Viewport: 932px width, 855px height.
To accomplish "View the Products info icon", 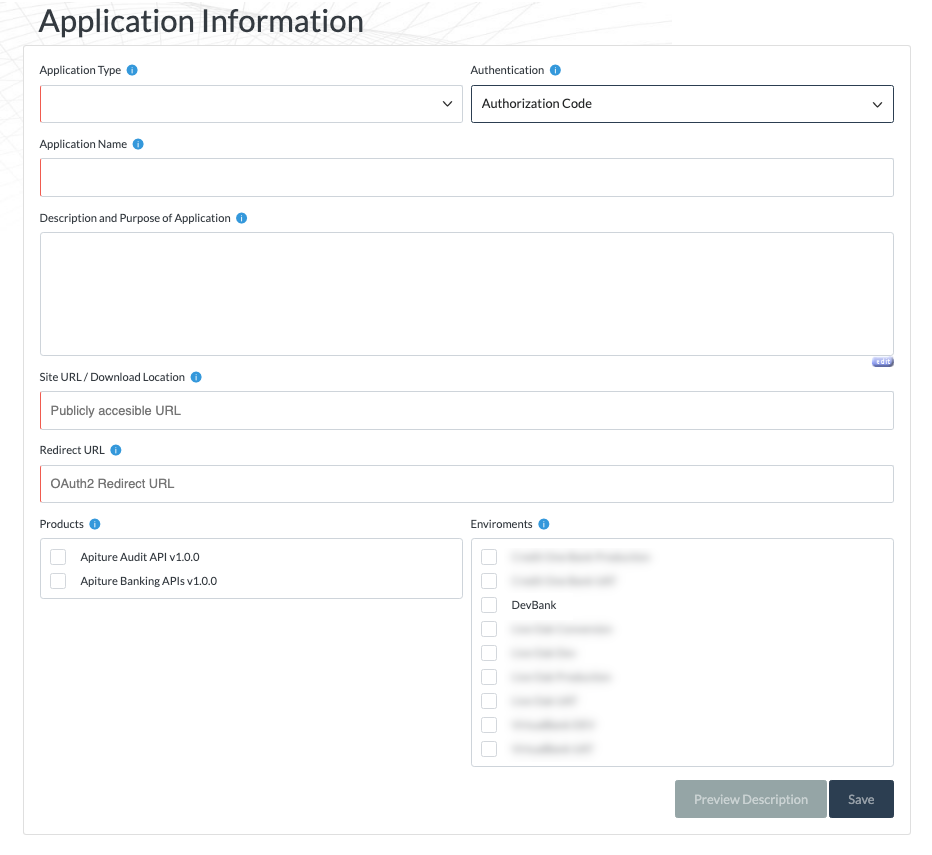I will tap(95, 524).
